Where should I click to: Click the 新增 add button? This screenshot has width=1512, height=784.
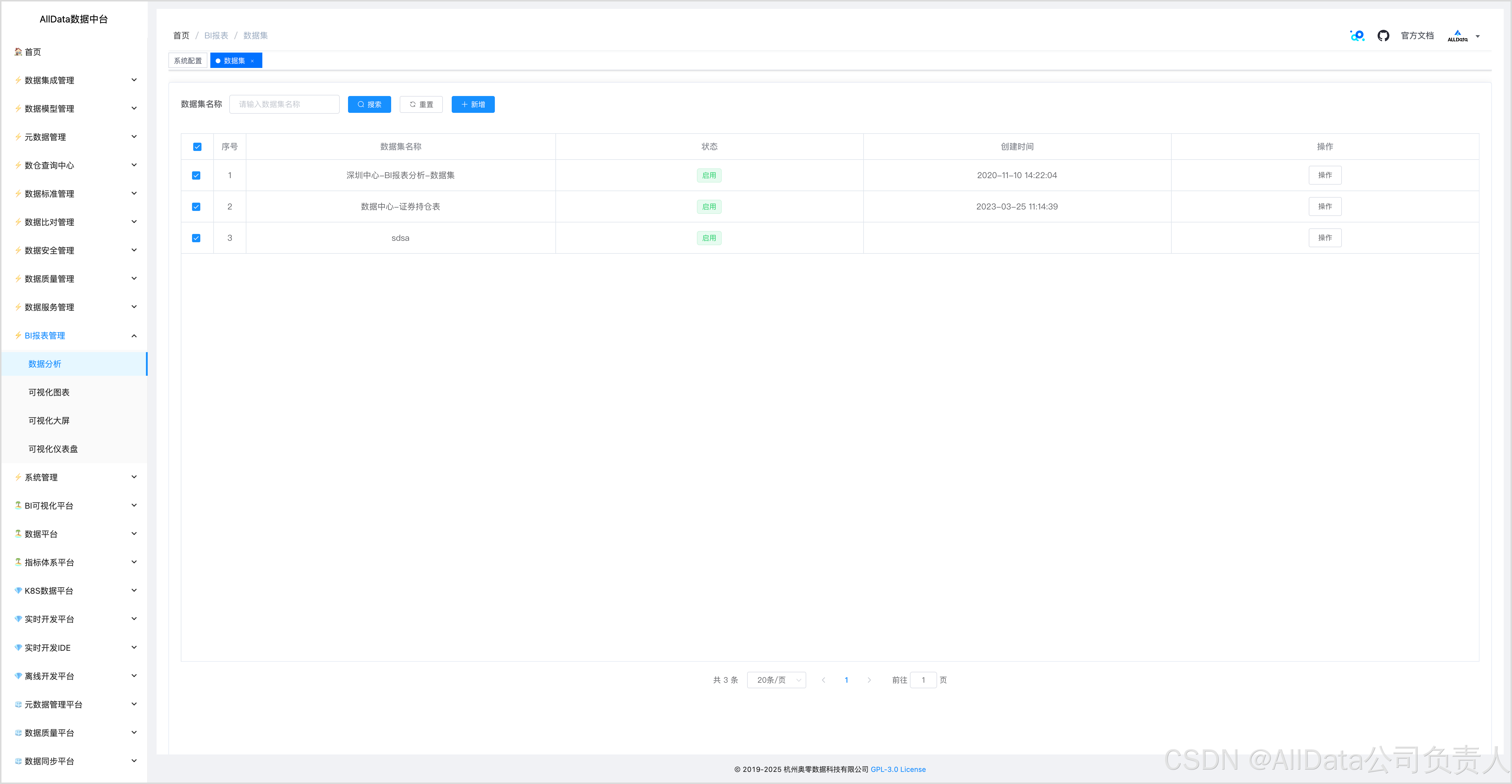point(472,105)
